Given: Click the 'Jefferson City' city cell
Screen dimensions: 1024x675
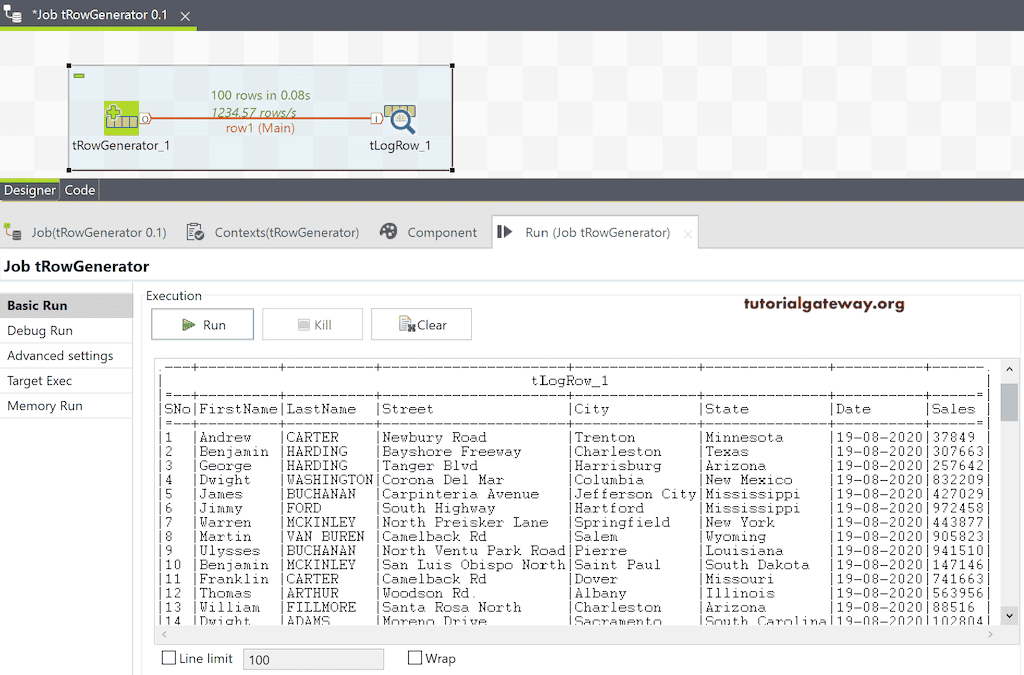Looking at the screenshot, I should [x=635, y=494].
